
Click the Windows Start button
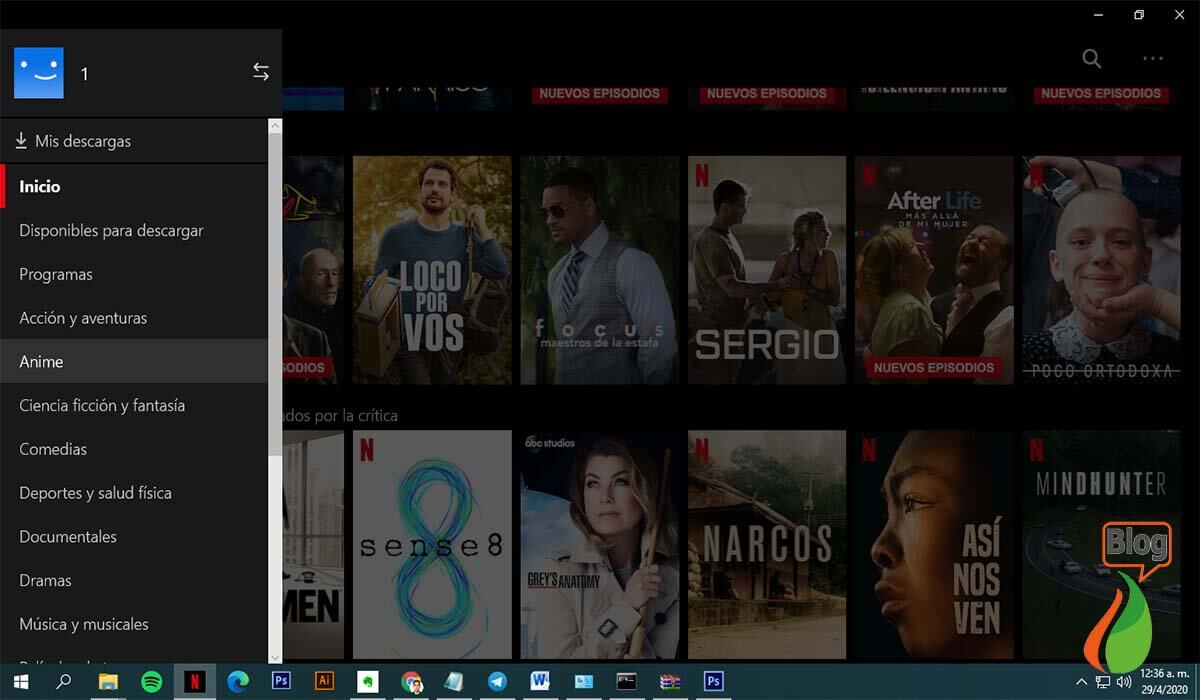(20, 682)
